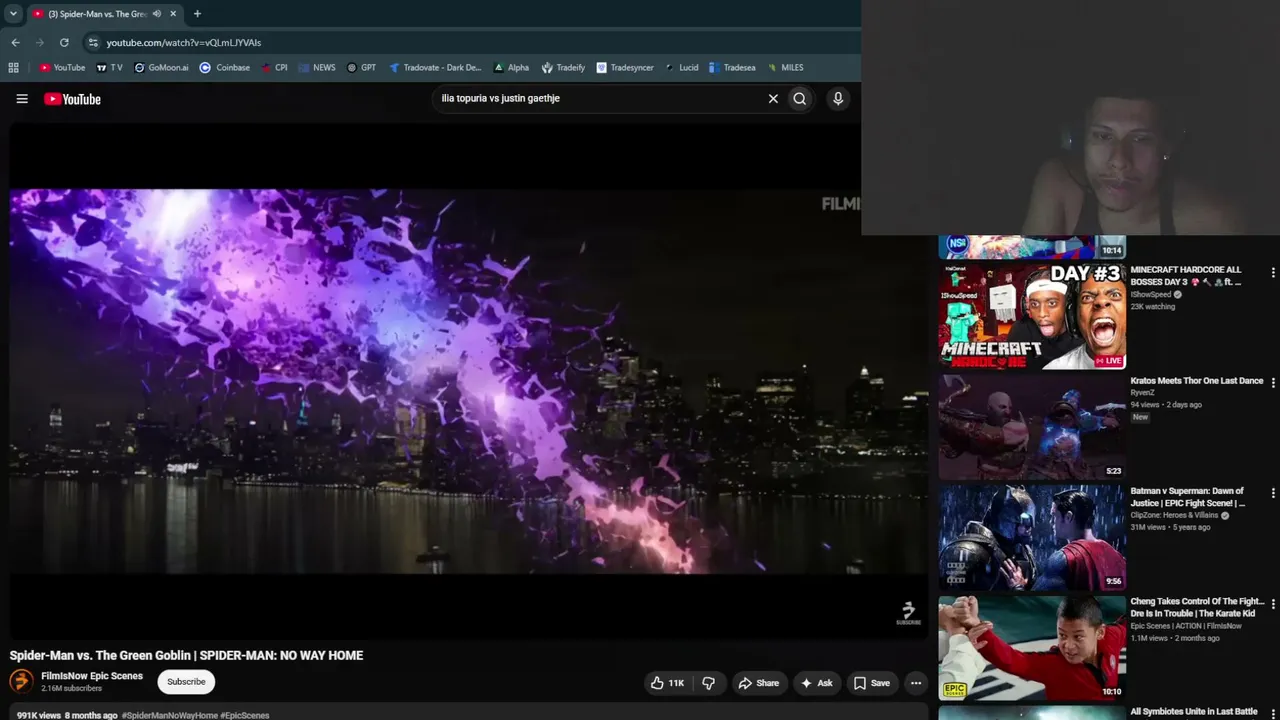Open All Symbiotes Unite in Last Battle
The height and width of the screenshot is (720, 1280).
pyautogui.click(x=1194, y=712)
